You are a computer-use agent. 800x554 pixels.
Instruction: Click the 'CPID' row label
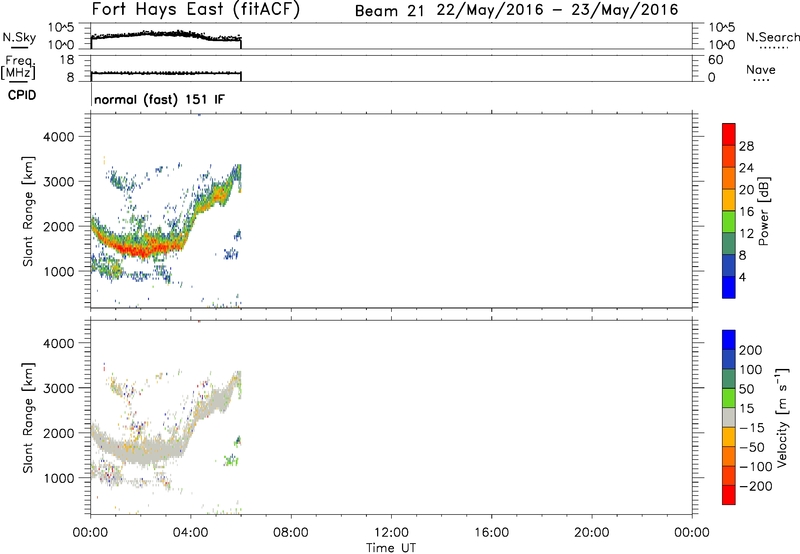22,95
